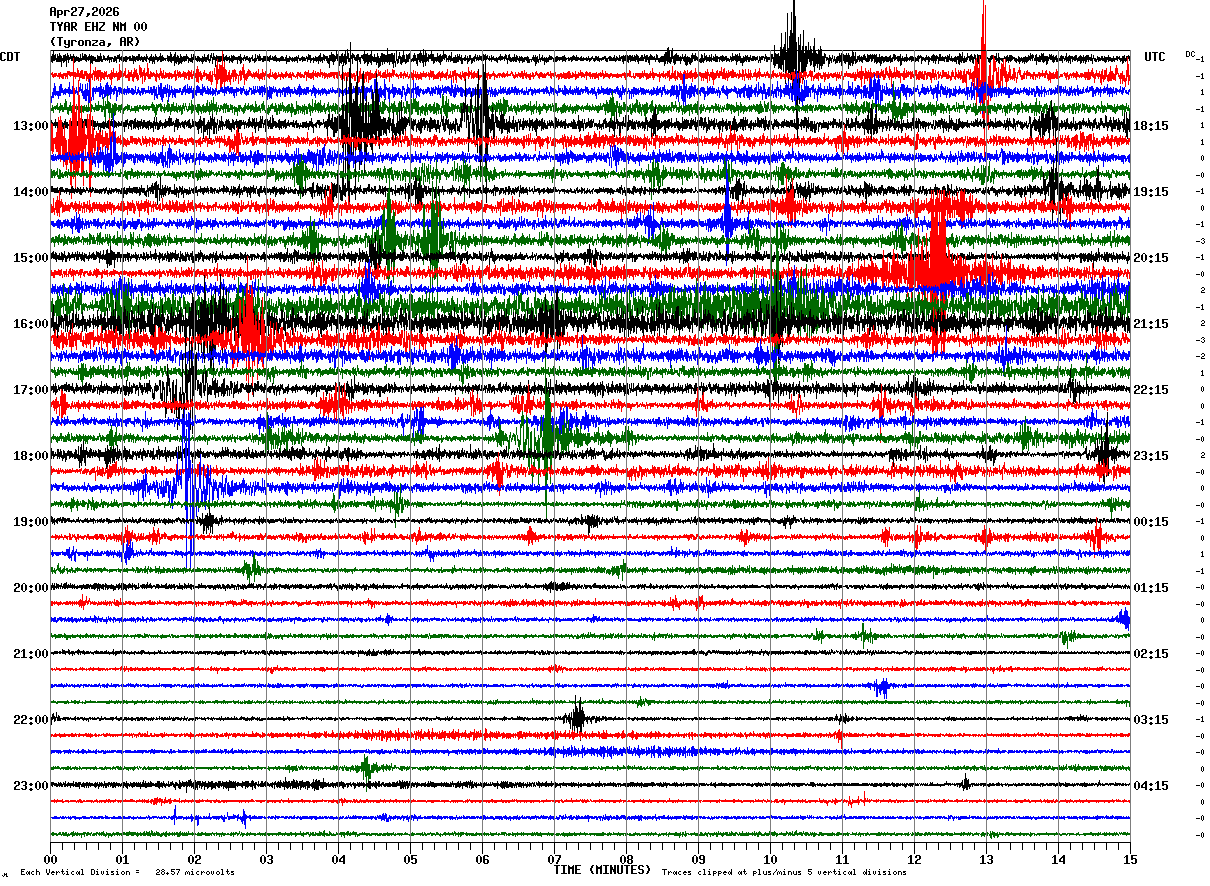Select minute tick 03 on time axis
This screenshot has height=886, width=1210.
[266, 859]
